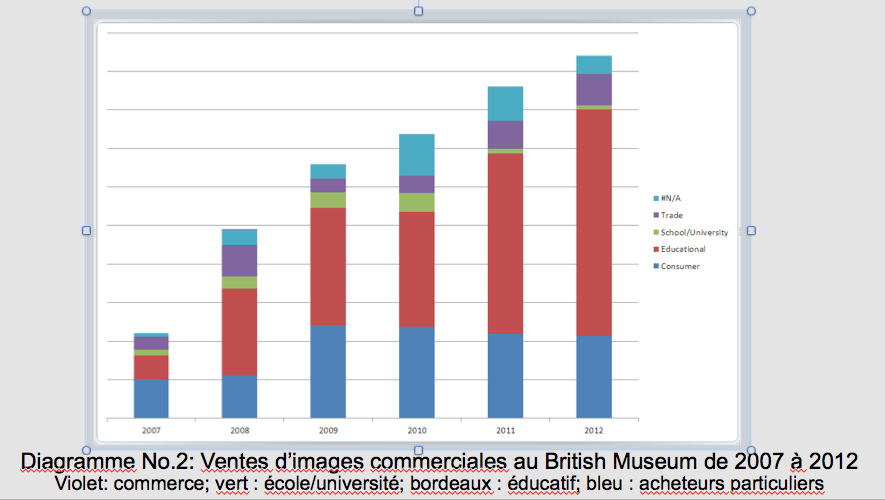
Task: Click the purple Trade segment of the 2008 bar
Action: [x=239, y=260]
